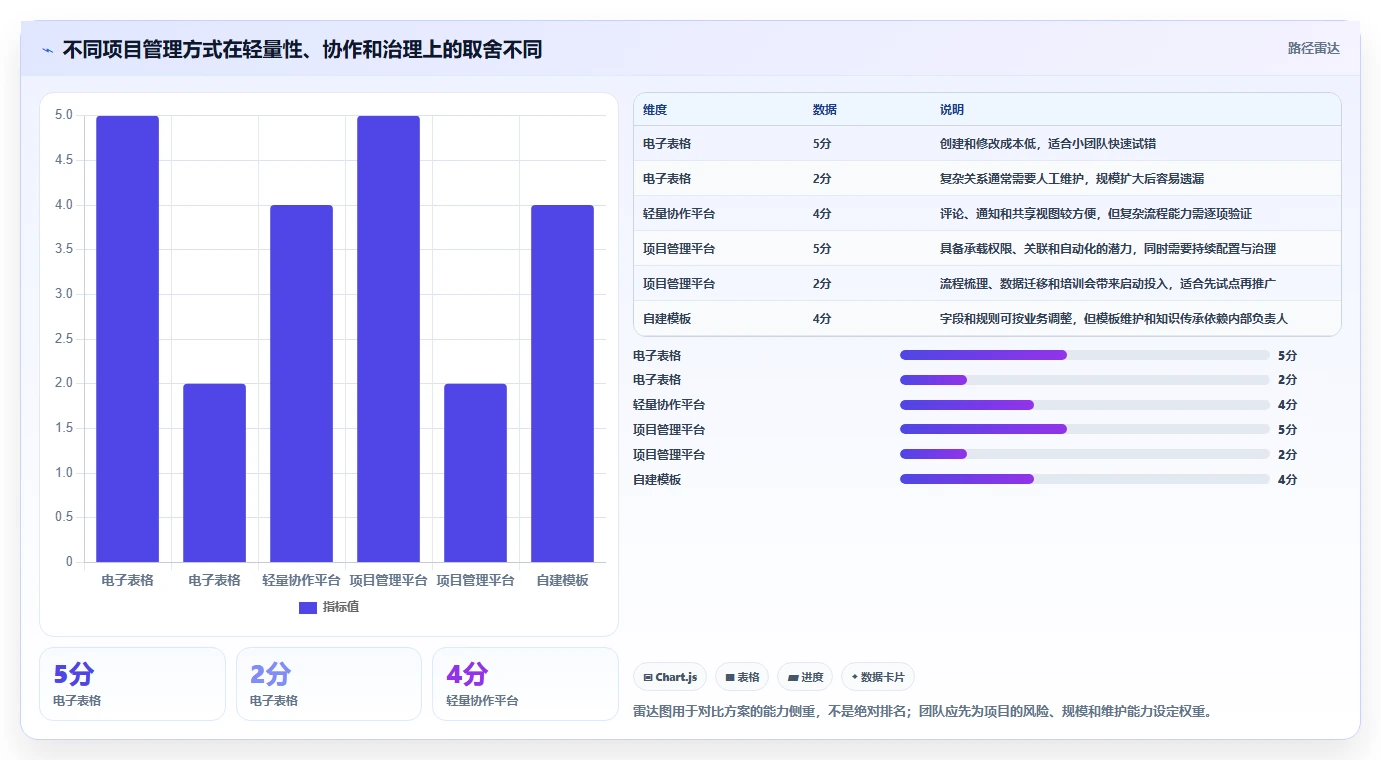Select the cell 创建和修改成本低，适合小团队快速试错
This screenshot has height=760, width=1381.
pyautogui.click(x=1048, y=144)
